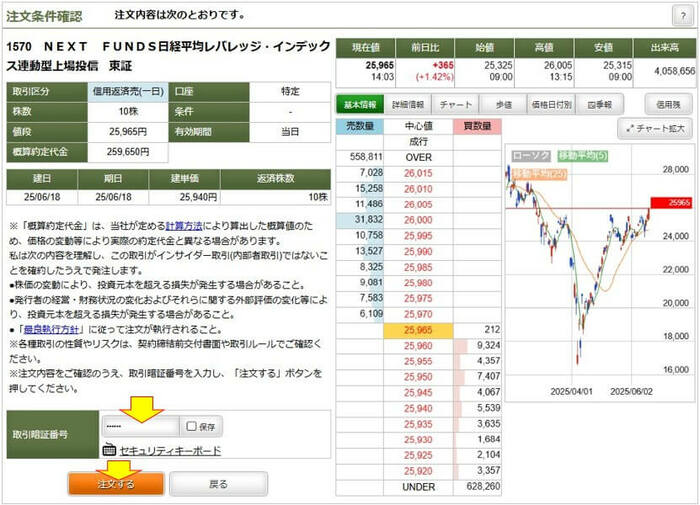This screenshot has width=700, height=505.
Task: Expand the chart with チャート拡大
Action: [655, 129]
